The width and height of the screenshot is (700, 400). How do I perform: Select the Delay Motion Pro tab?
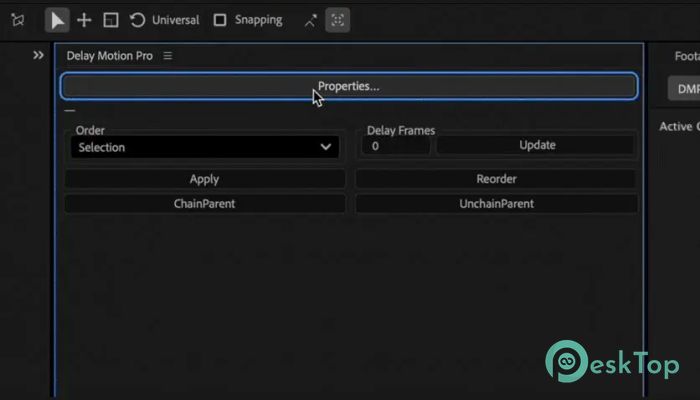point(109,56)
